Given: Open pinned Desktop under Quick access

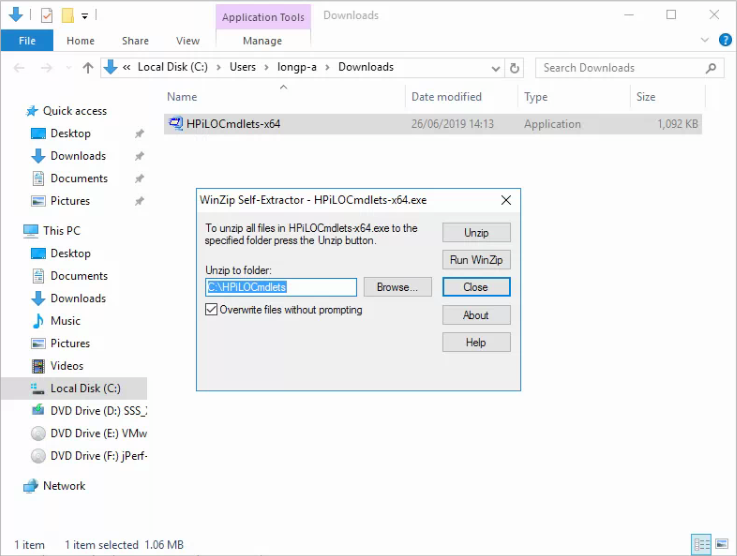Looking at the screenshot, I should coord(71,133).
